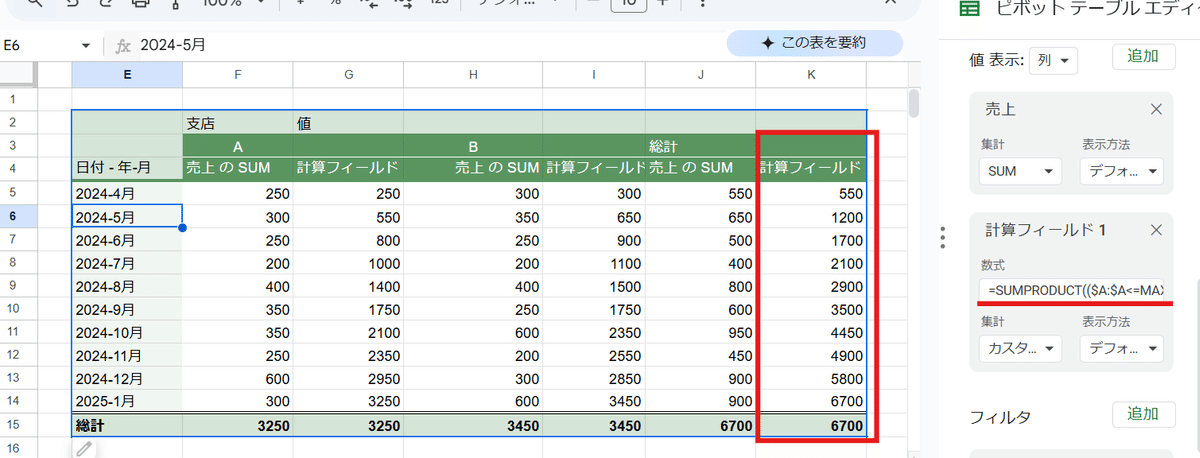Click the fx function icon in the formula bar
1200x458 pixels.
pyautogui.click(x=123, y=45)
